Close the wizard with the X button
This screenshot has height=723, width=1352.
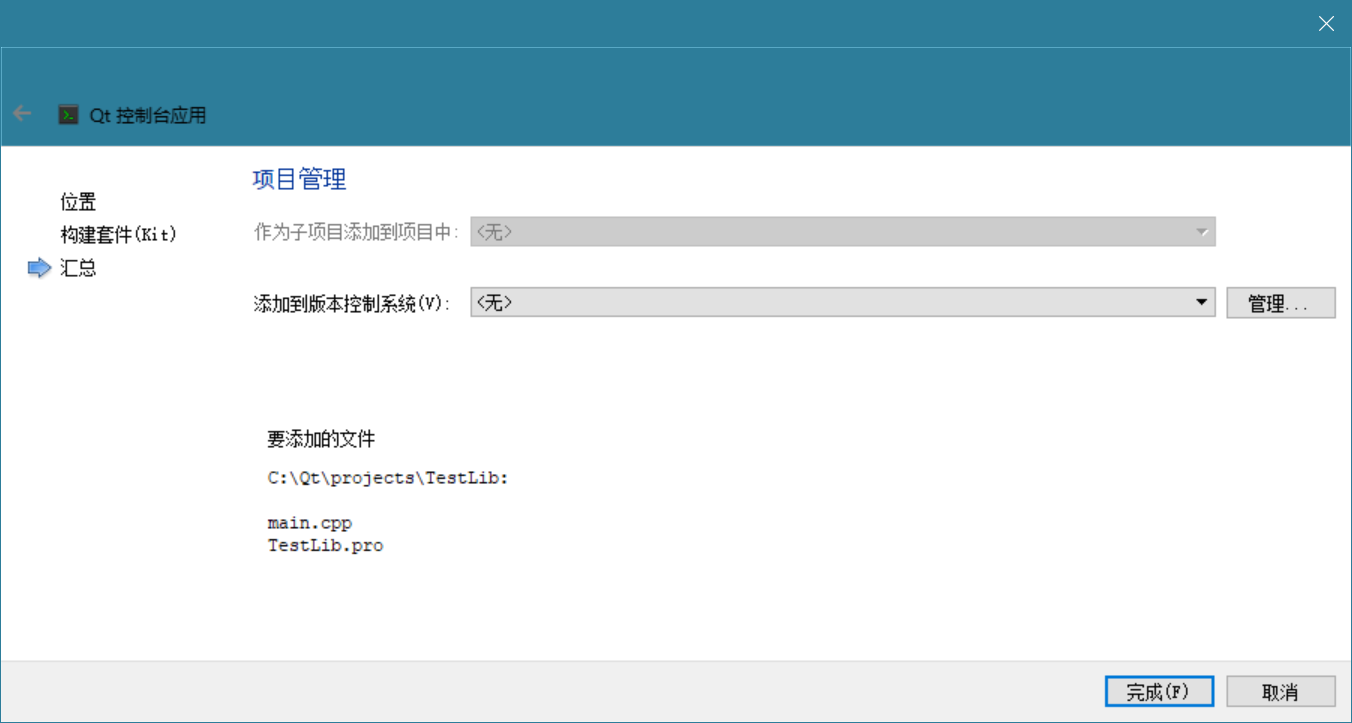click(1326, 24)
